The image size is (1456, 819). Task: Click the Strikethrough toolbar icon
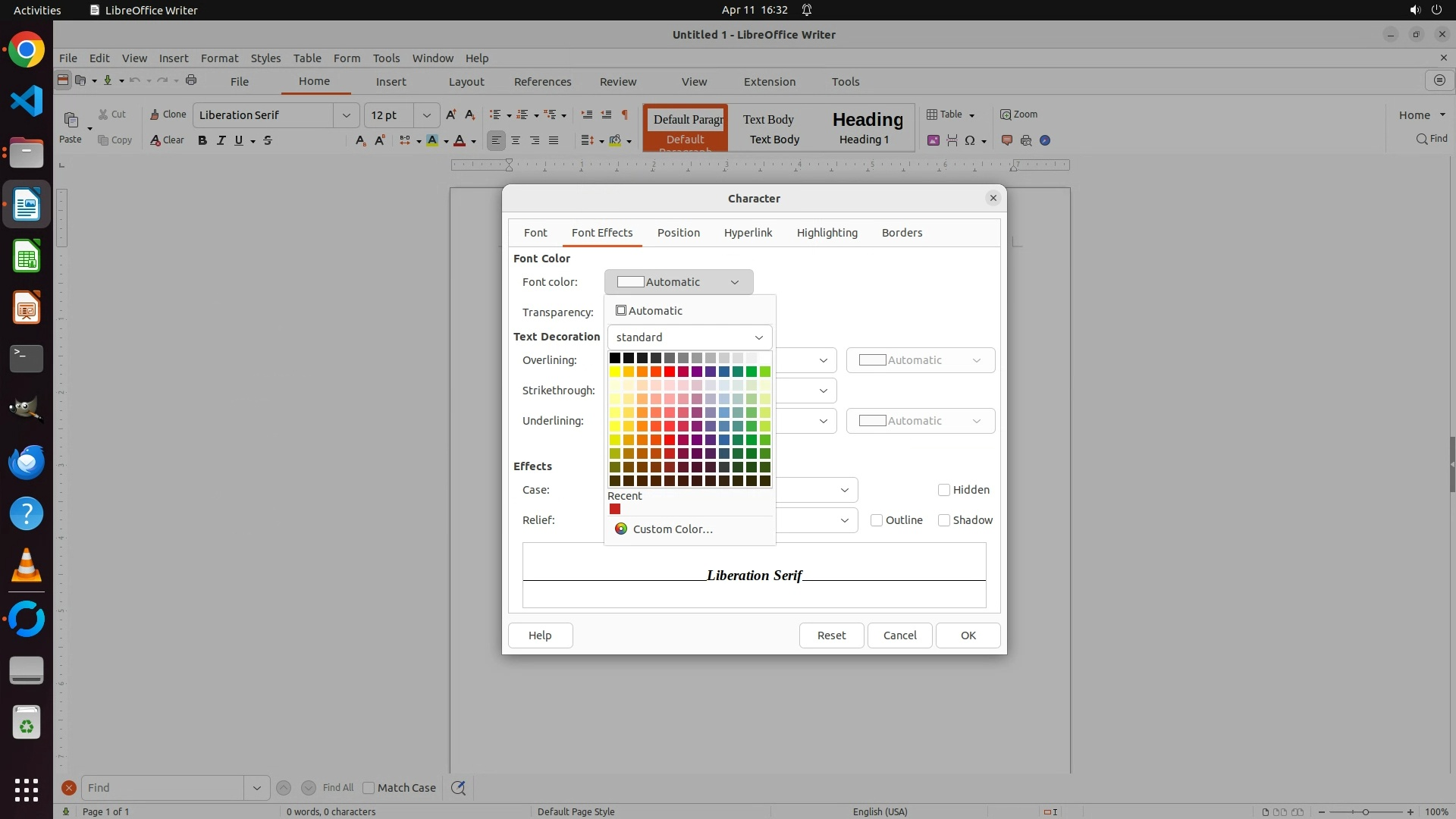[x=268, y=140]
